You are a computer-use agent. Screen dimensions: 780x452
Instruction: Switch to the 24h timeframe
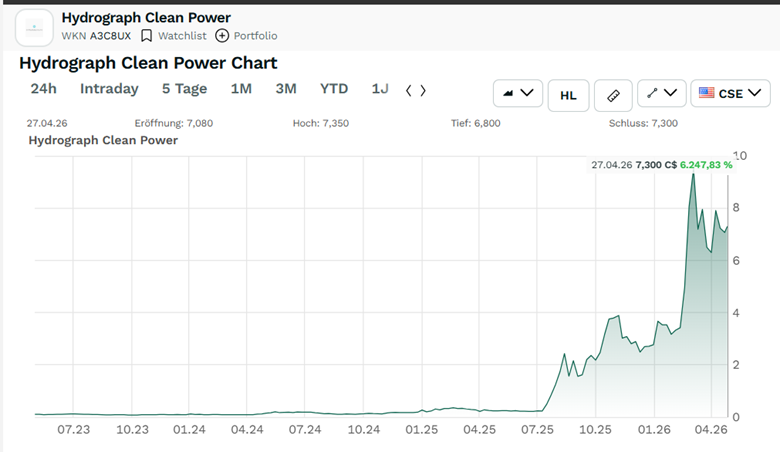pos(43,89)
